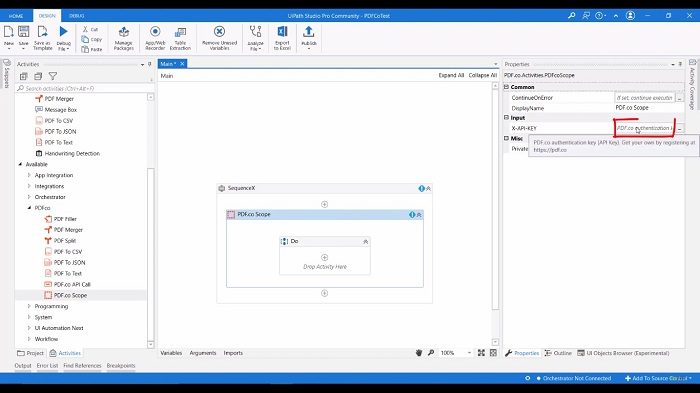
Task: Open UI Objects Browser tab
Action: coord(623,353)
